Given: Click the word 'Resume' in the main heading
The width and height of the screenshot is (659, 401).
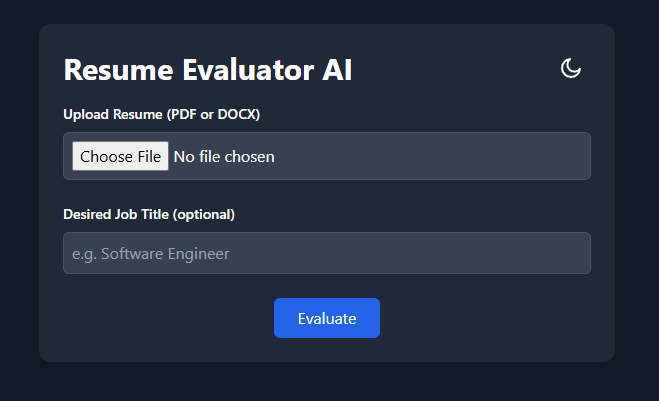Looking at the screenshot, I should click(119, 70).
